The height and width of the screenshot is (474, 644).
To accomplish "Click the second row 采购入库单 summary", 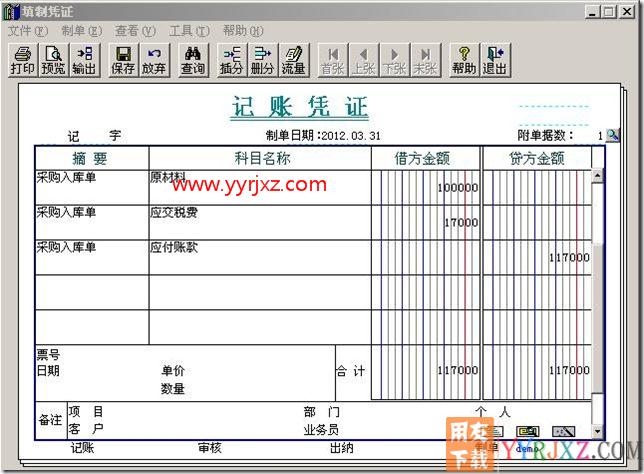I will (92, 222).
